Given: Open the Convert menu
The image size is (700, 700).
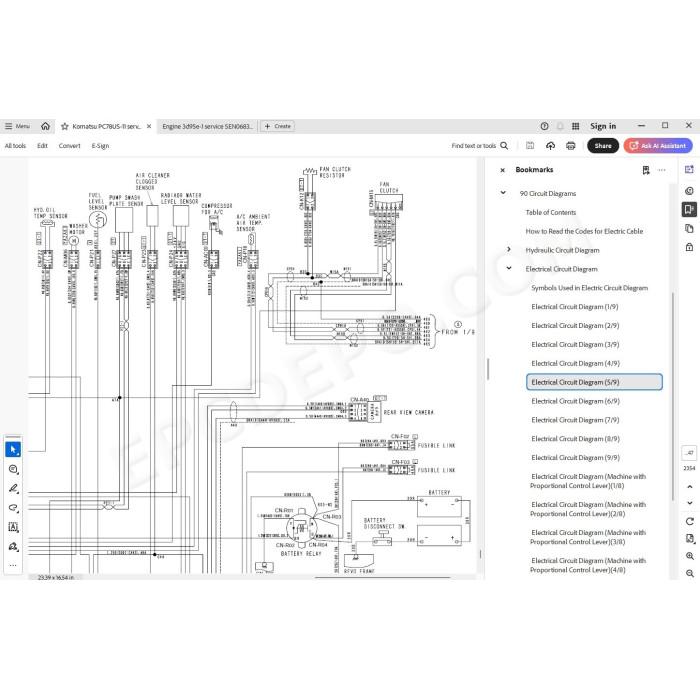Looking at the screenshot, I should coord(70,146).
